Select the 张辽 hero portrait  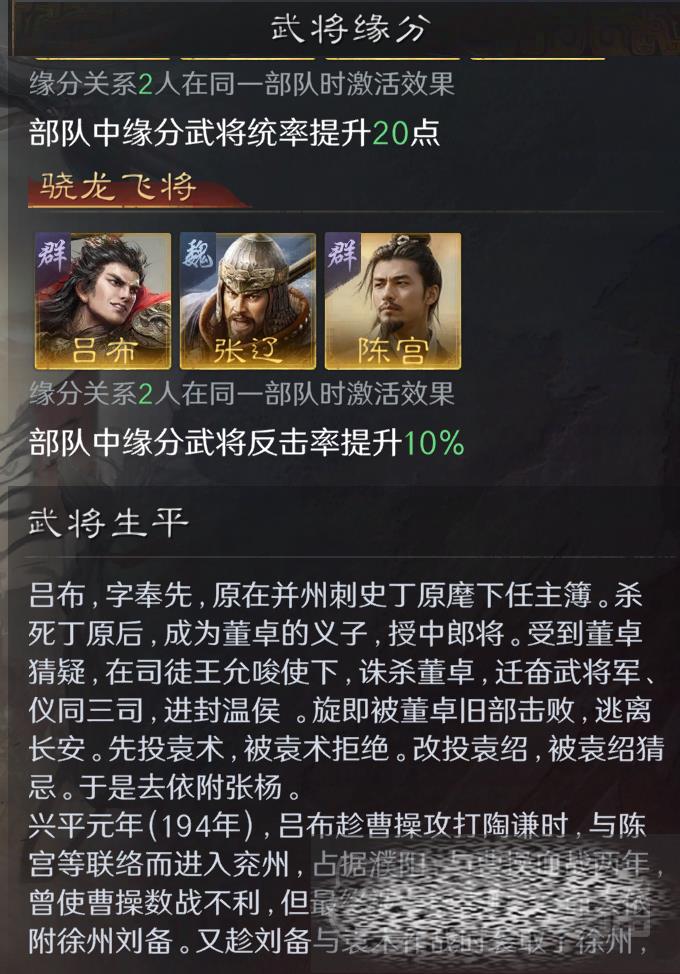[248, 301]
